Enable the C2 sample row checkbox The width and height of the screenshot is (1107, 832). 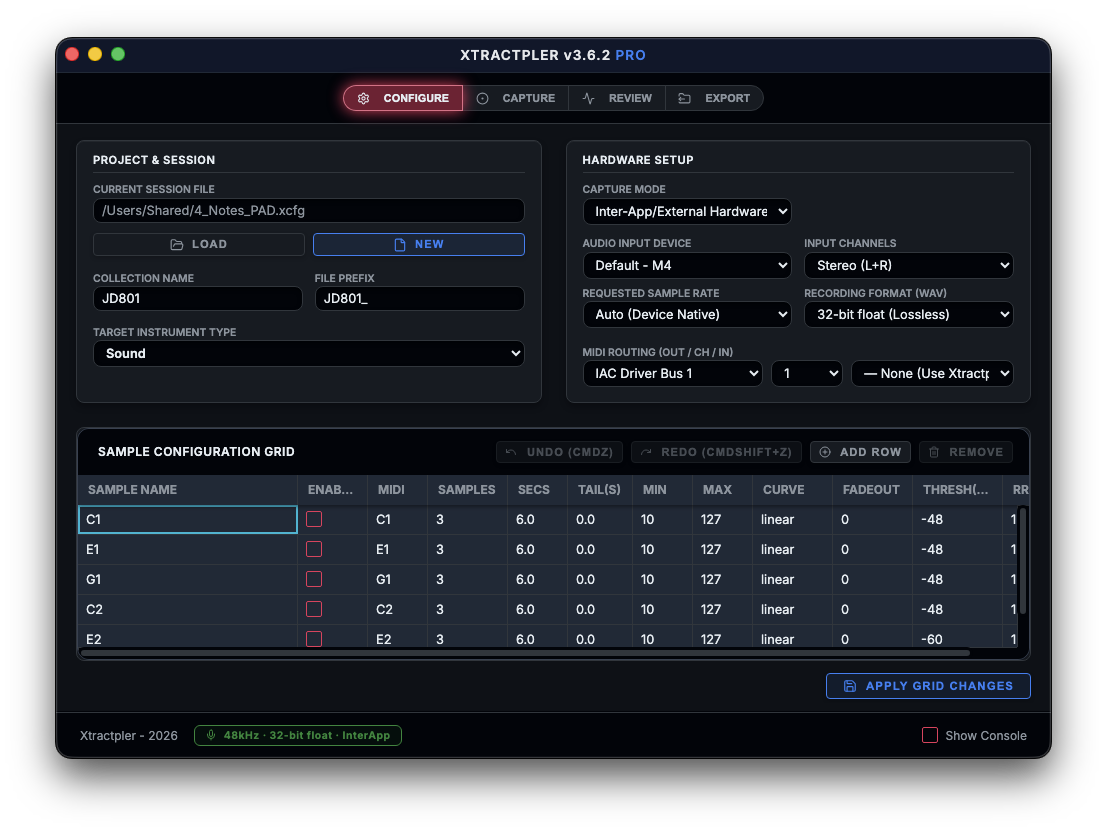click(x=314, y=609)
